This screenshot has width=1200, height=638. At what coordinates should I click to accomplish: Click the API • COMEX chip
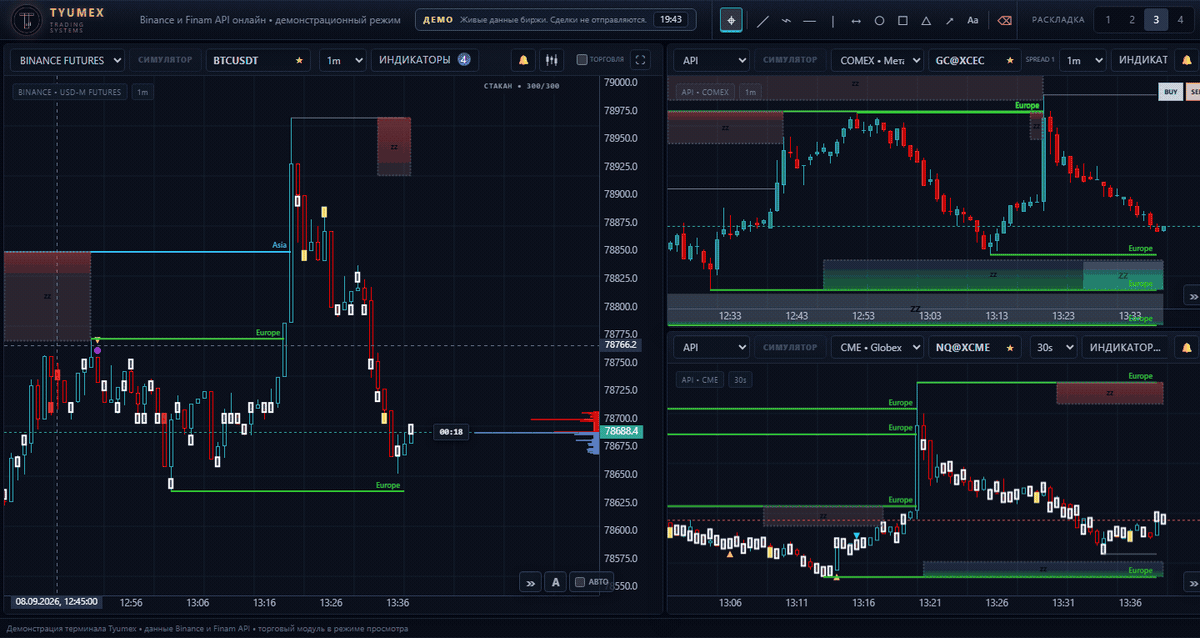click(706, 92)
